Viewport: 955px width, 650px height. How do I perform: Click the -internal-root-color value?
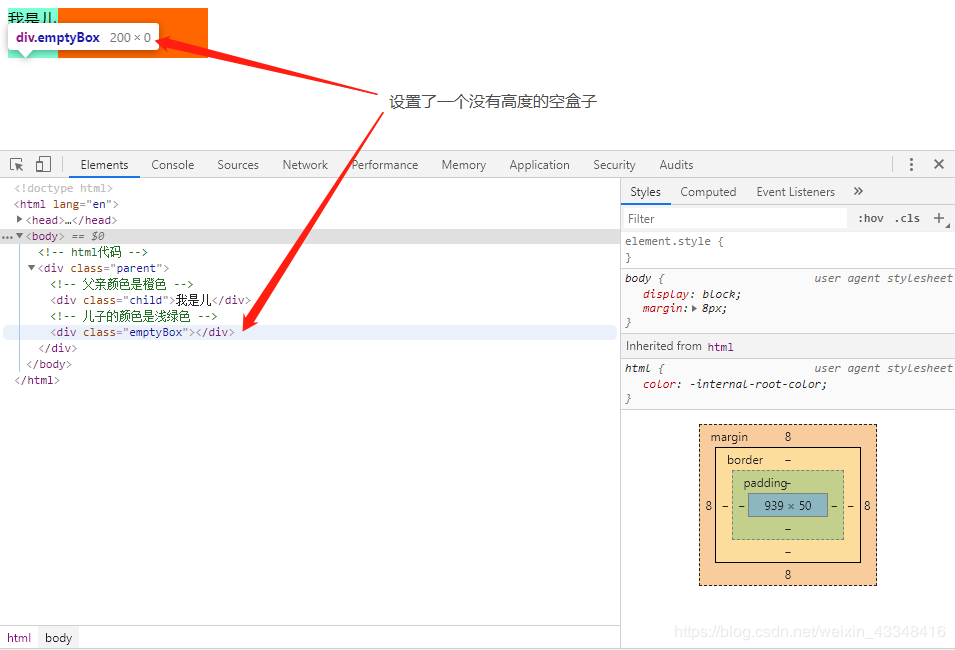[x=757, y=384]
